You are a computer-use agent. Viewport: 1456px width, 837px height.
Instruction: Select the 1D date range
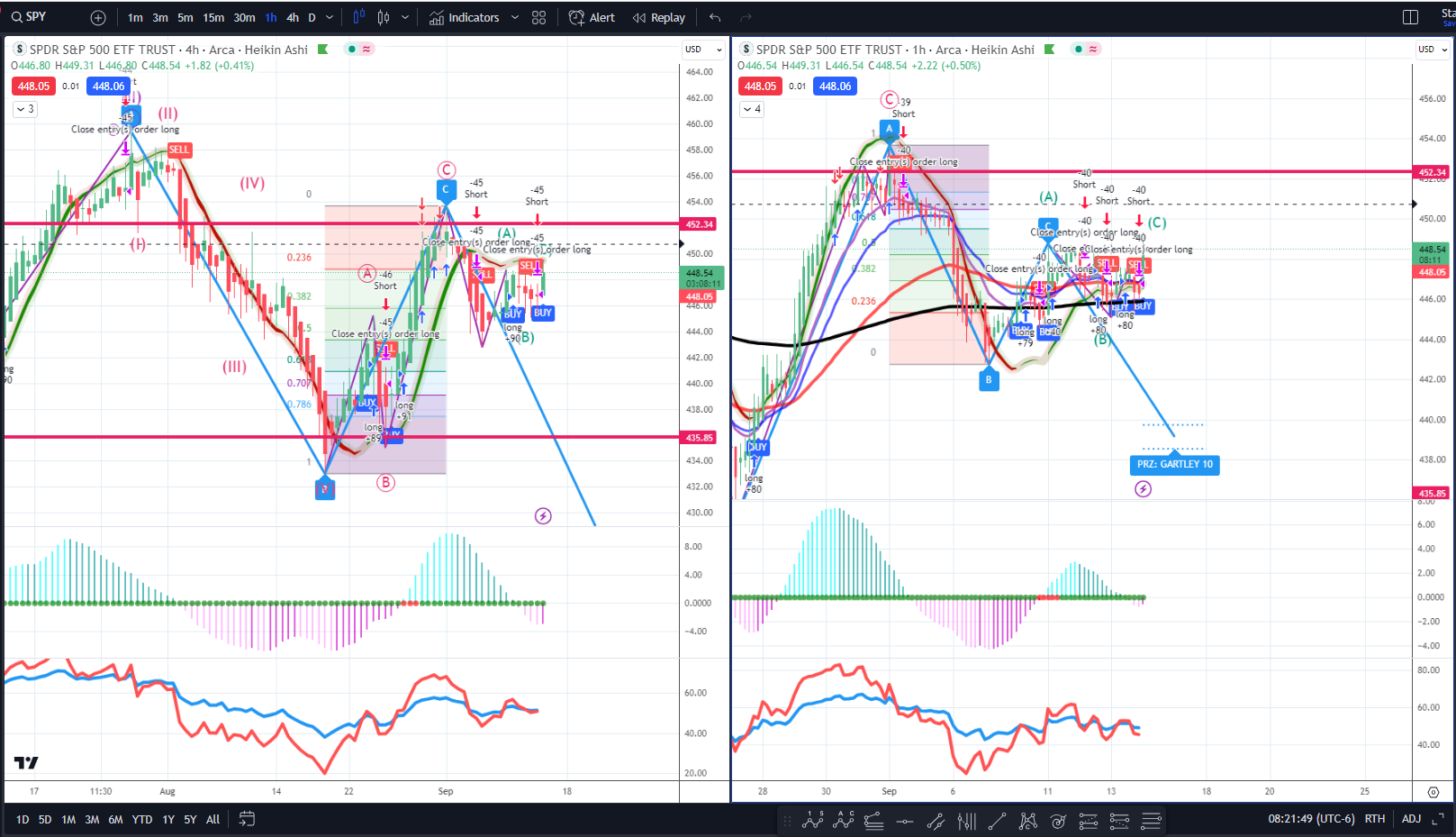[23, 820]
